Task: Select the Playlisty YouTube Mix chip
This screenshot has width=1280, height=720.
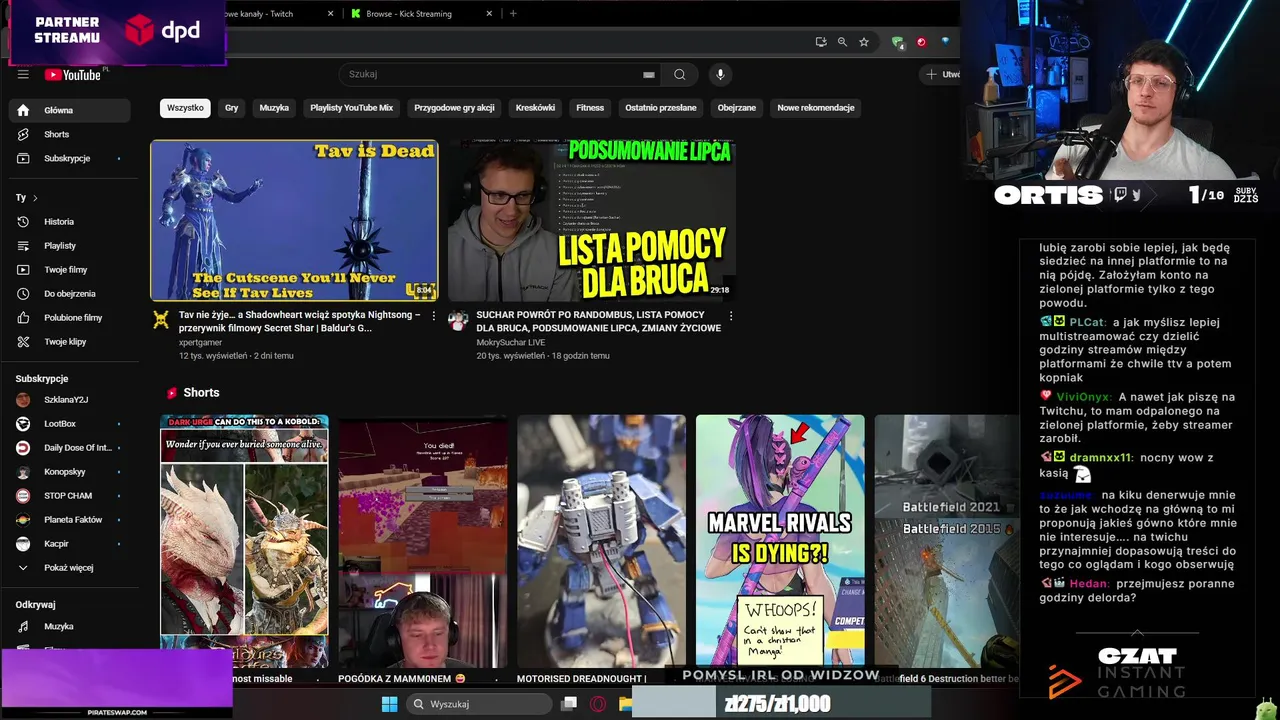Action: (x=352, y=108)
